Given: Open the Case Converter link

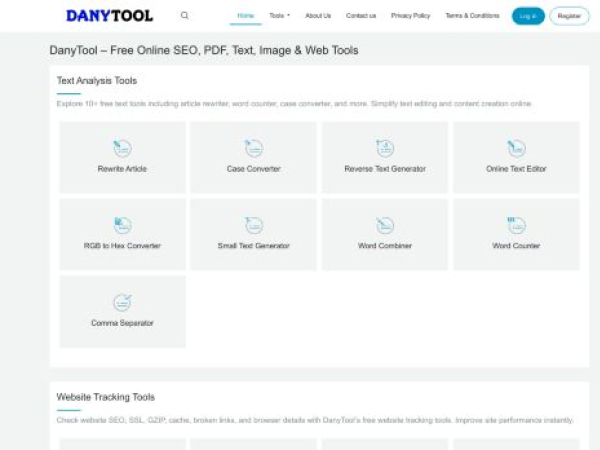Looking at the screenshot, I should (254, 169).
